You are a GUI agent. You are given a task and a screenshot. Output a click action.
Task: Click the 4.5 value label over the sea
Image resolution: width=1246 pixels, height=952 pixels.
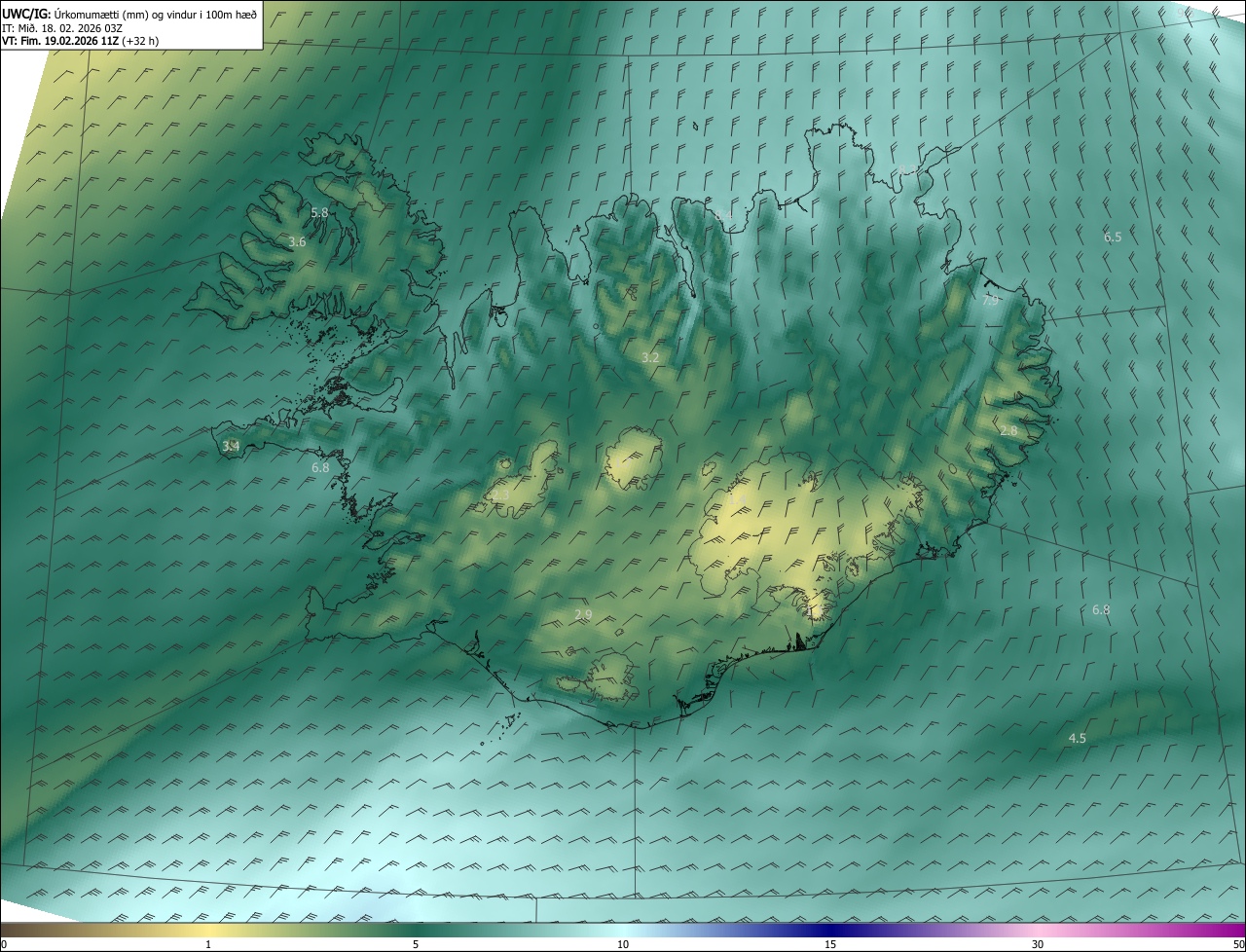[1078, 739]
